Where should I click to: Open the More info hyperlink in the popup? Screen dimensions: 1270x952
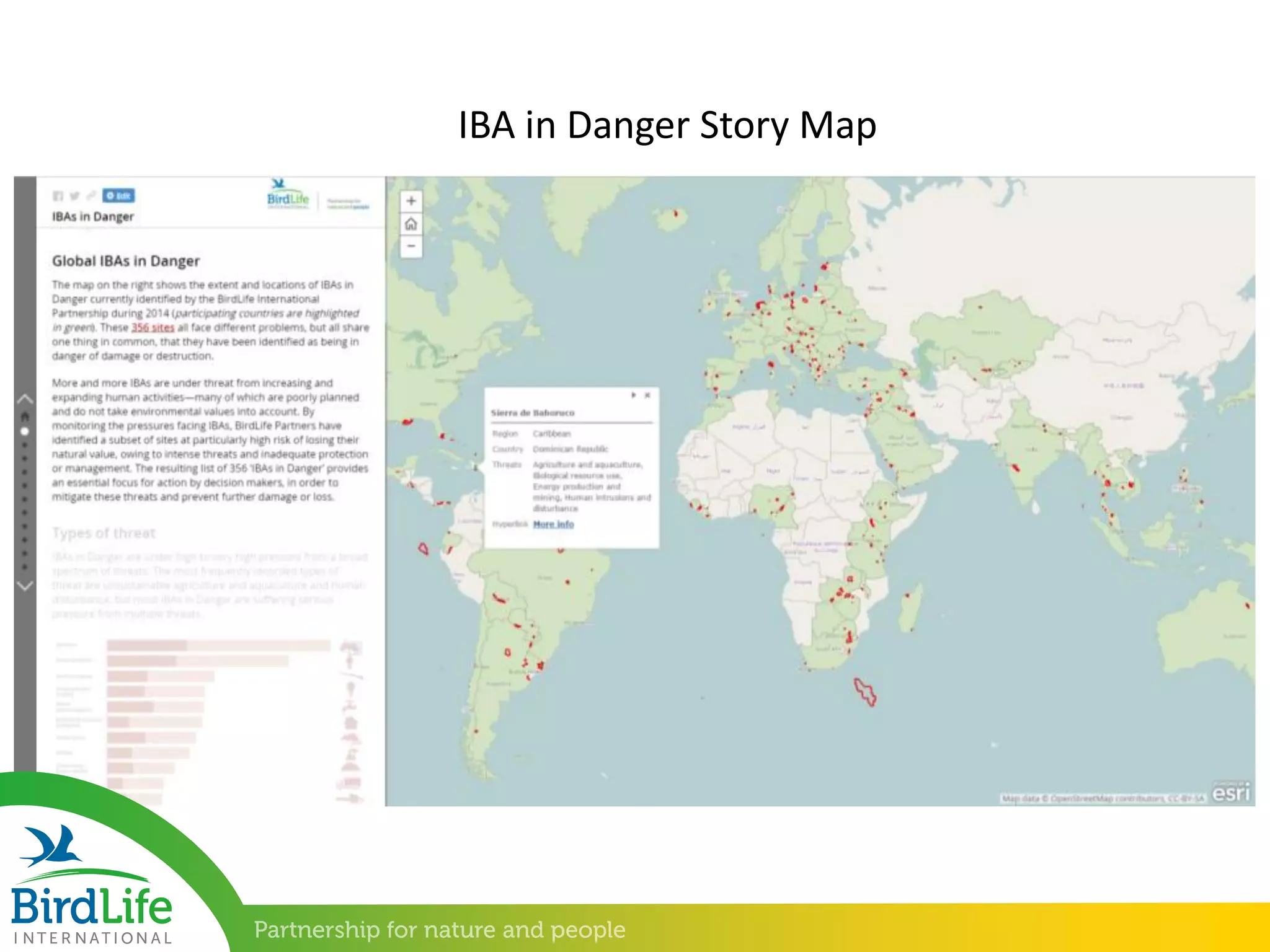coord(553,524)
